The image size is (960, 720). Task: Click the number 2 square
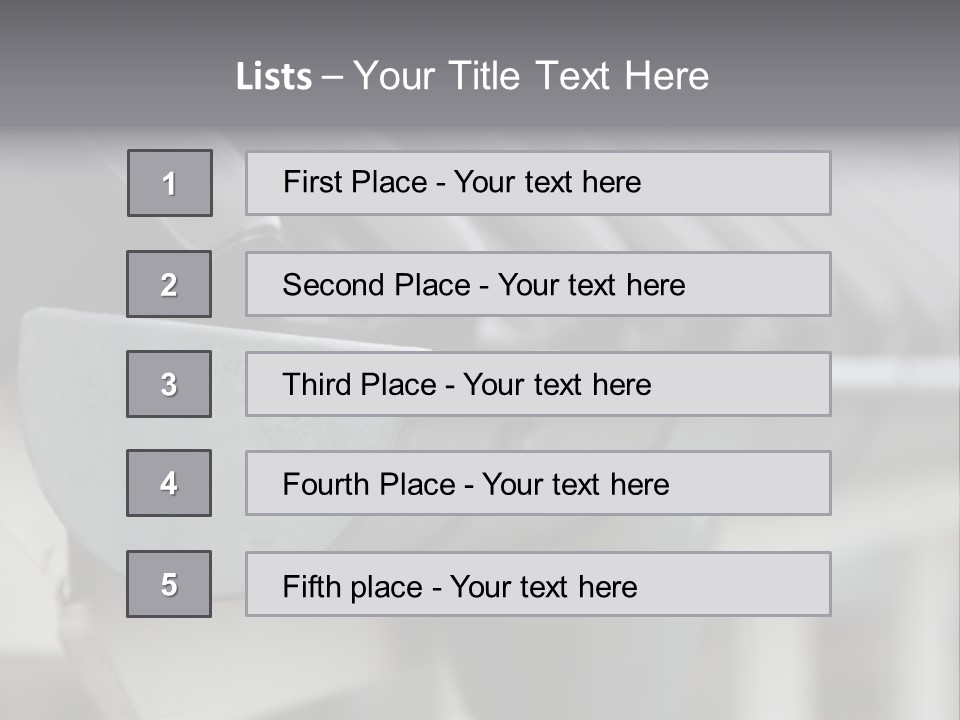point(169,284)
